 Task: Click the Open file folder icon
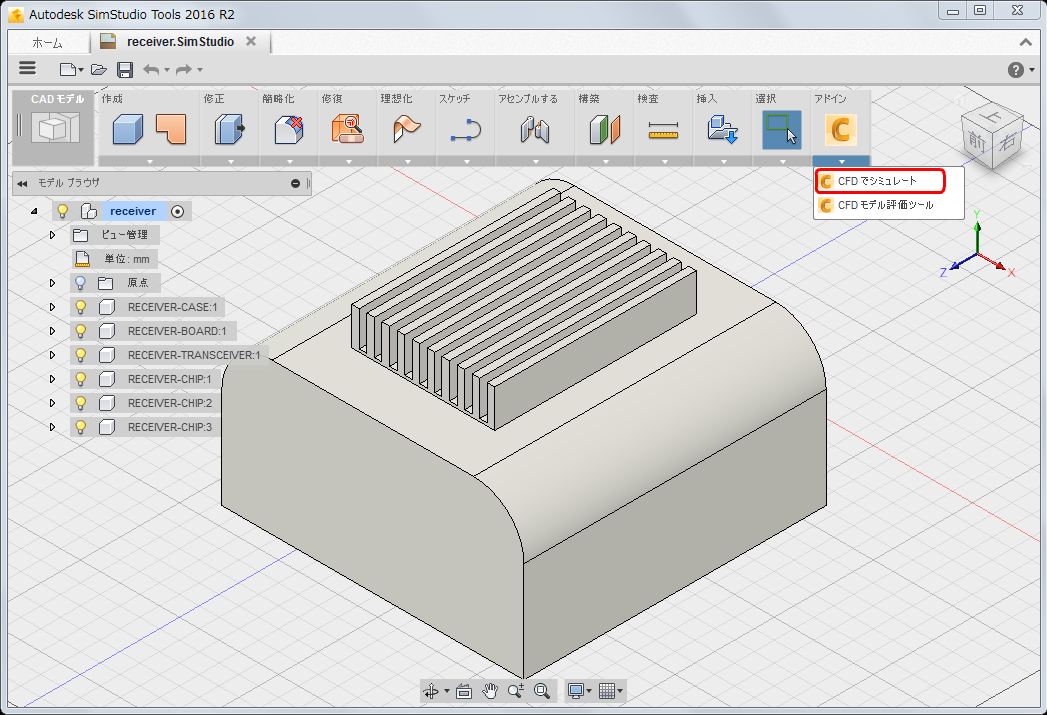pyautogui.click(x=99, y=69)
